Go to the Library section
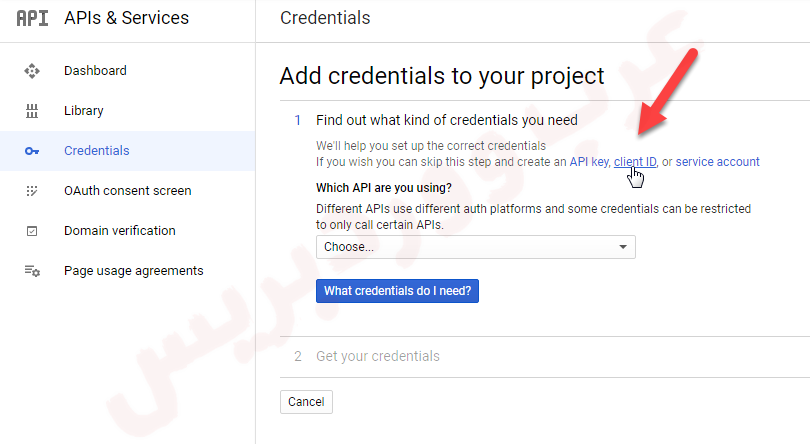Image resolution: width=810 pixels, height=444 pixels. 84,111
